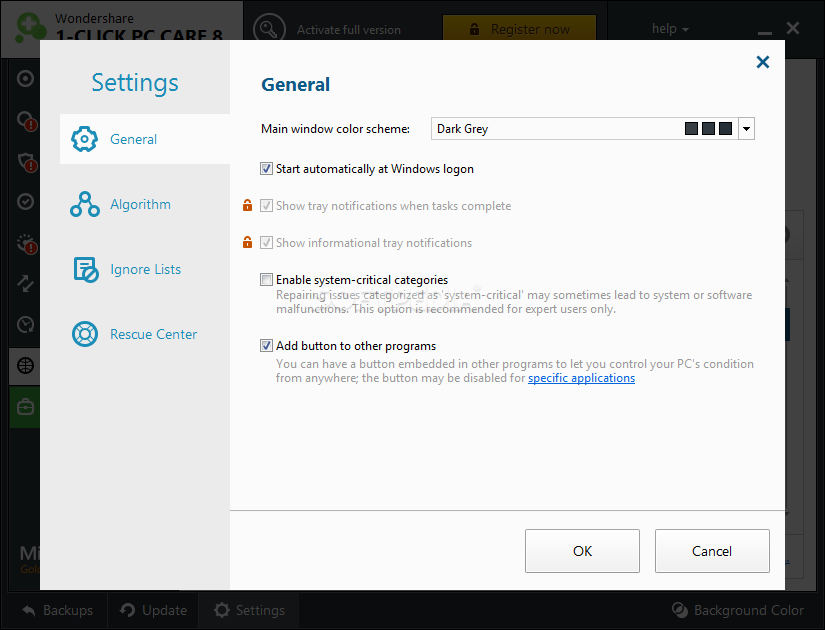Click the Update button label

pyautogui.click(x=164, y=610)
